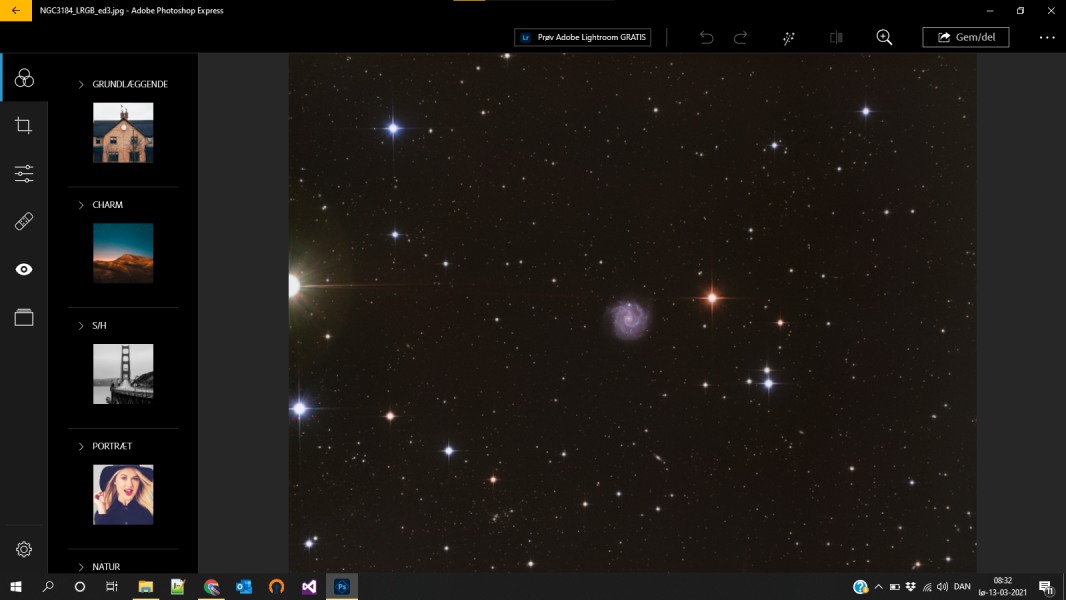Open the Dropbox tray icon

point(911,586)
